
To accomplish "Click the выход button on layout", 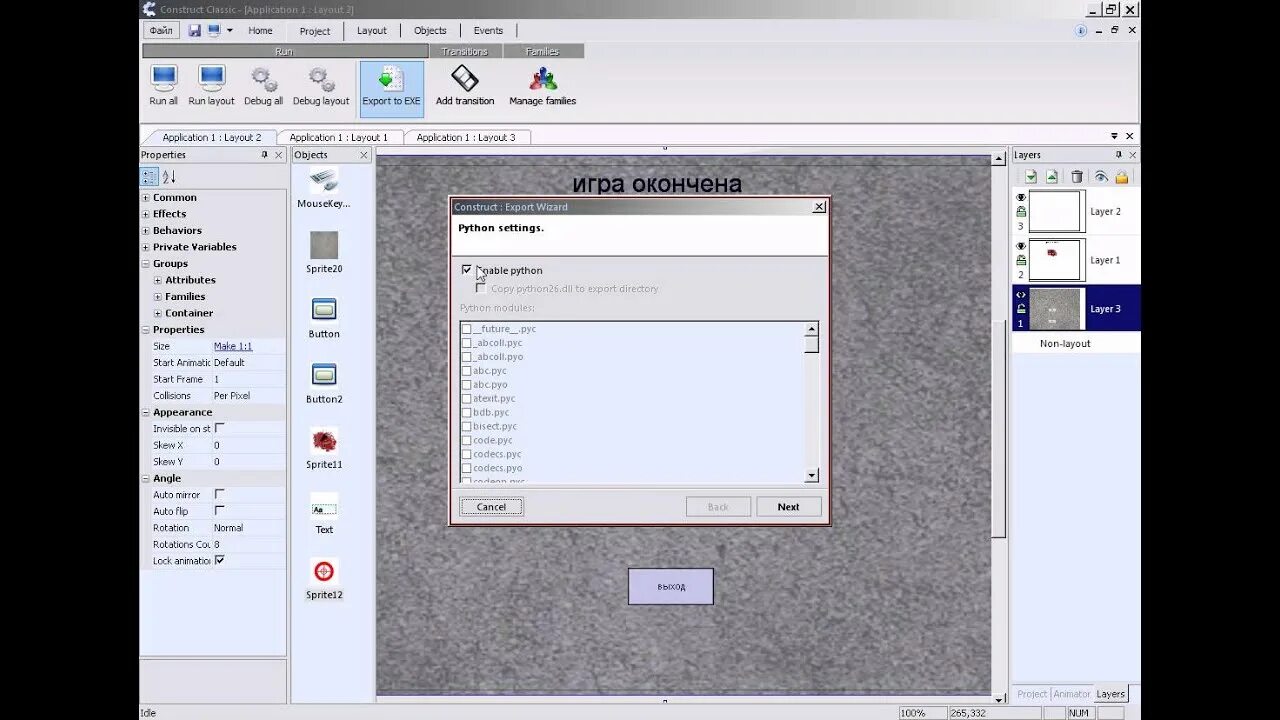I will tap(671, 586).
